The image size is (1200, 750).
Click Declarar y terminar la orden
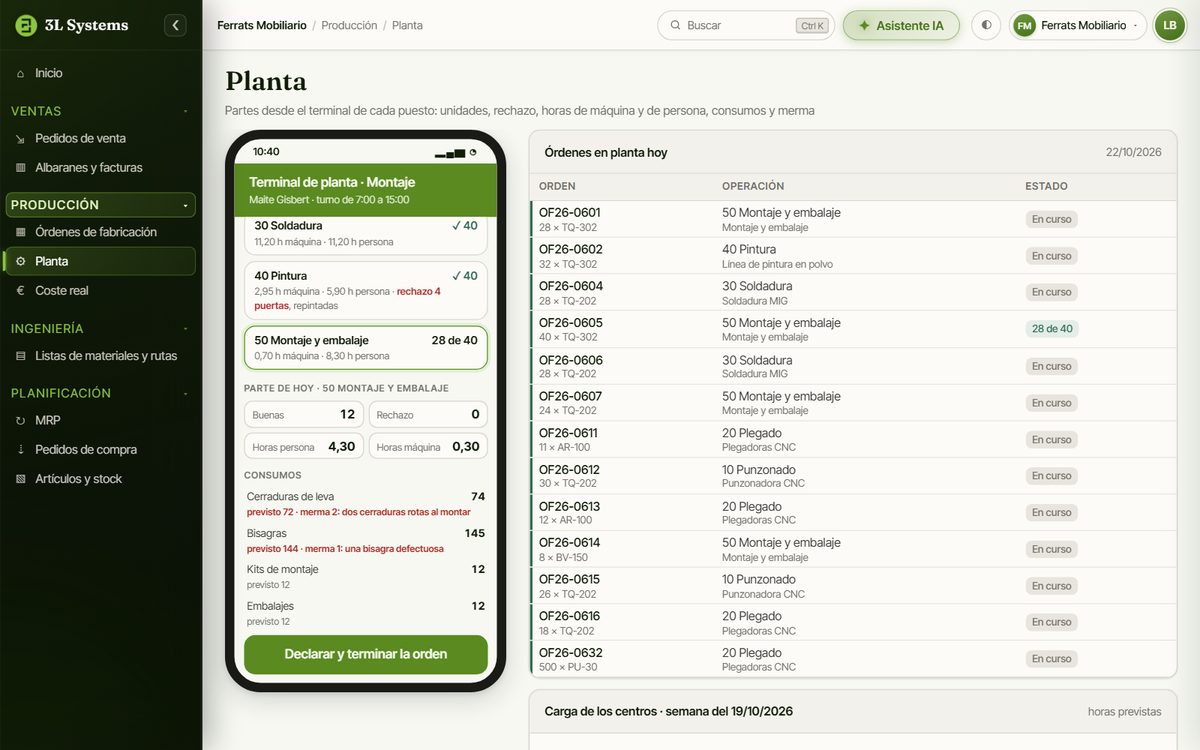click(x=366, y=654)
